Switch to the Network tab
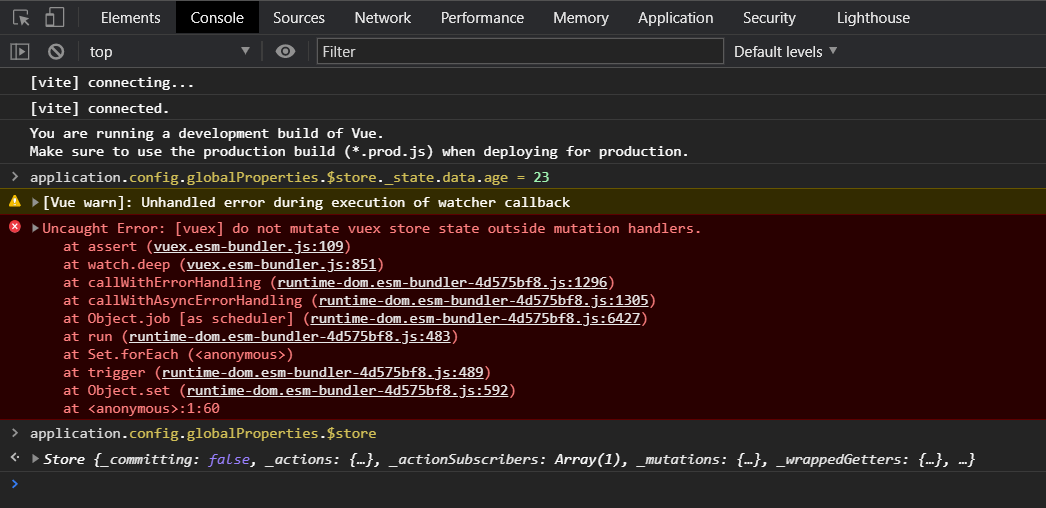 (382, 18)
